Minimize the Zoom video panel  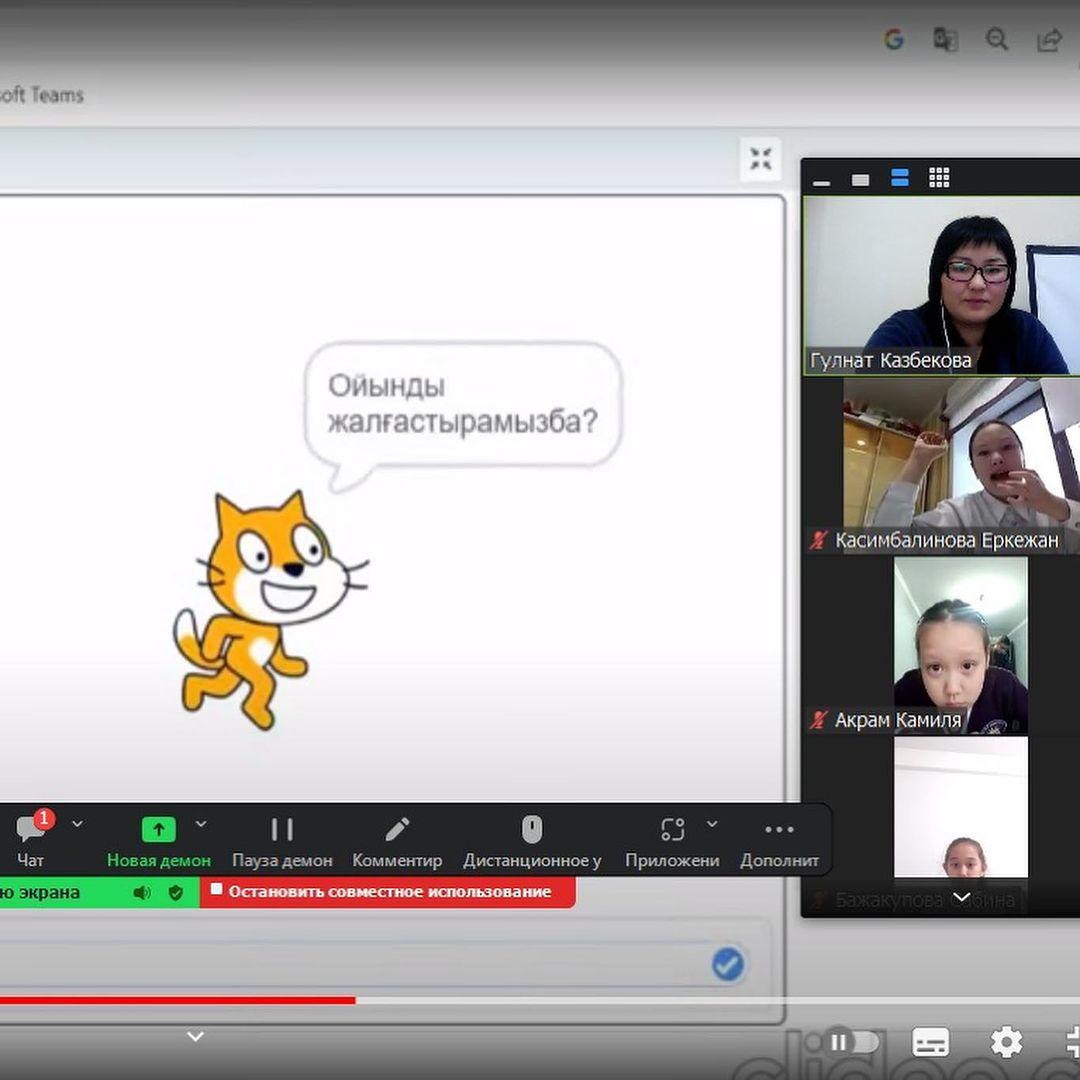point(821,183)
